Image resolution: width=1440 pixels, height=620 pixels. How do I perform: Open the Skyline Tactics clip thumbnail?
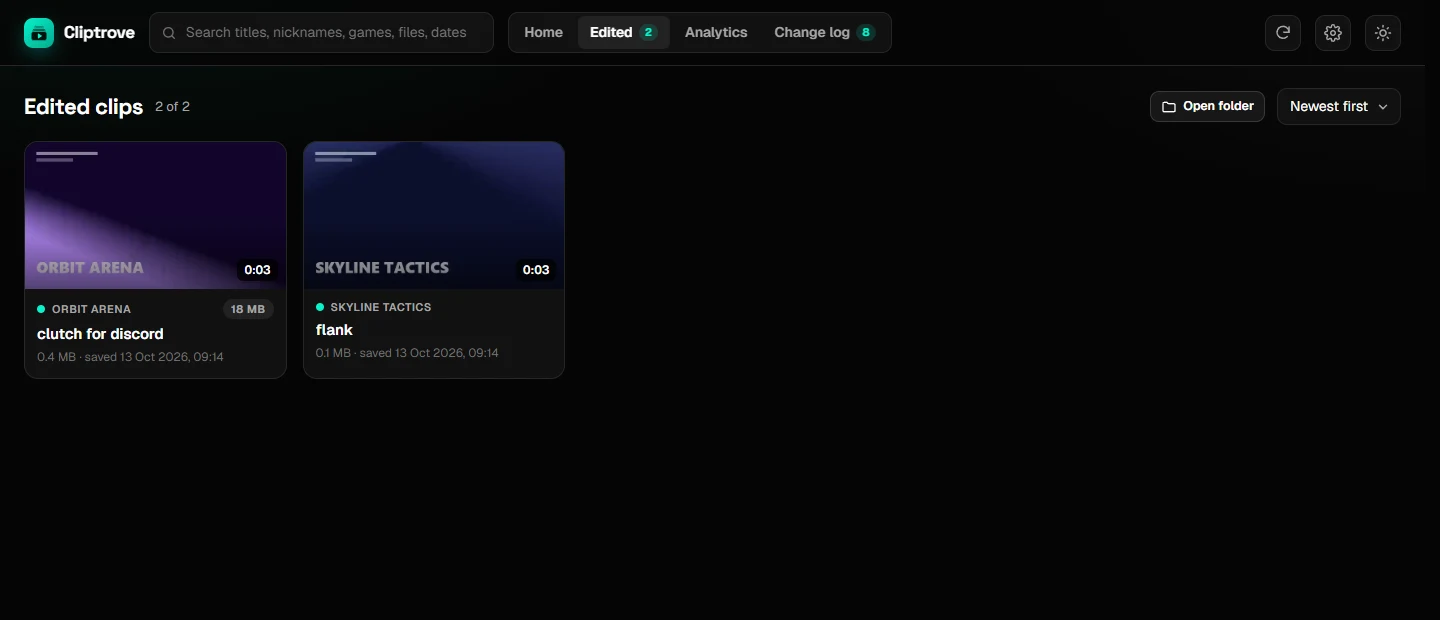pyautogui.click(x=434, y=216)
